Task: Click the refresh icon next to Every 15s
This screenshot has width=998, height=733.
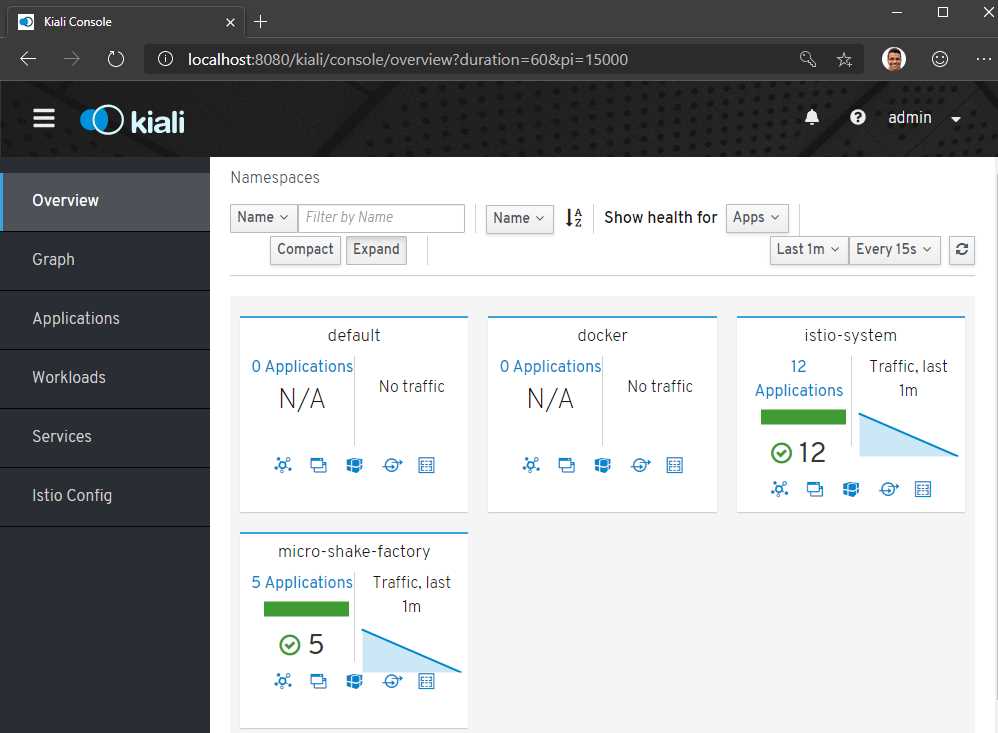Action: click(x=961, y=250)
